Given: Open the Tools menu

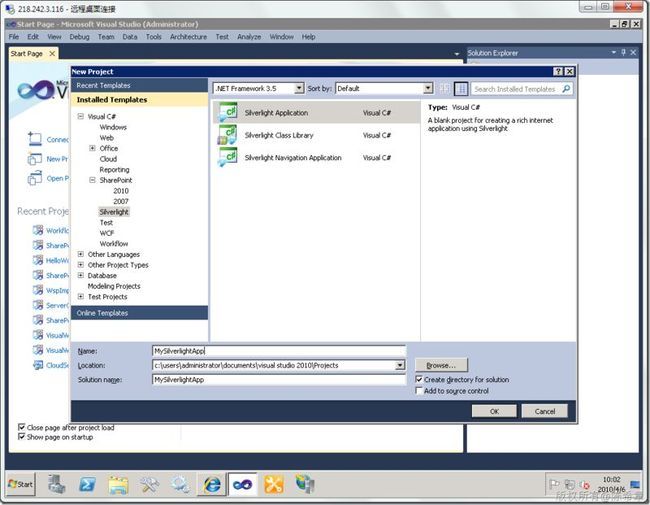Looking at the screenshot, I should click(x=153, y=36).
